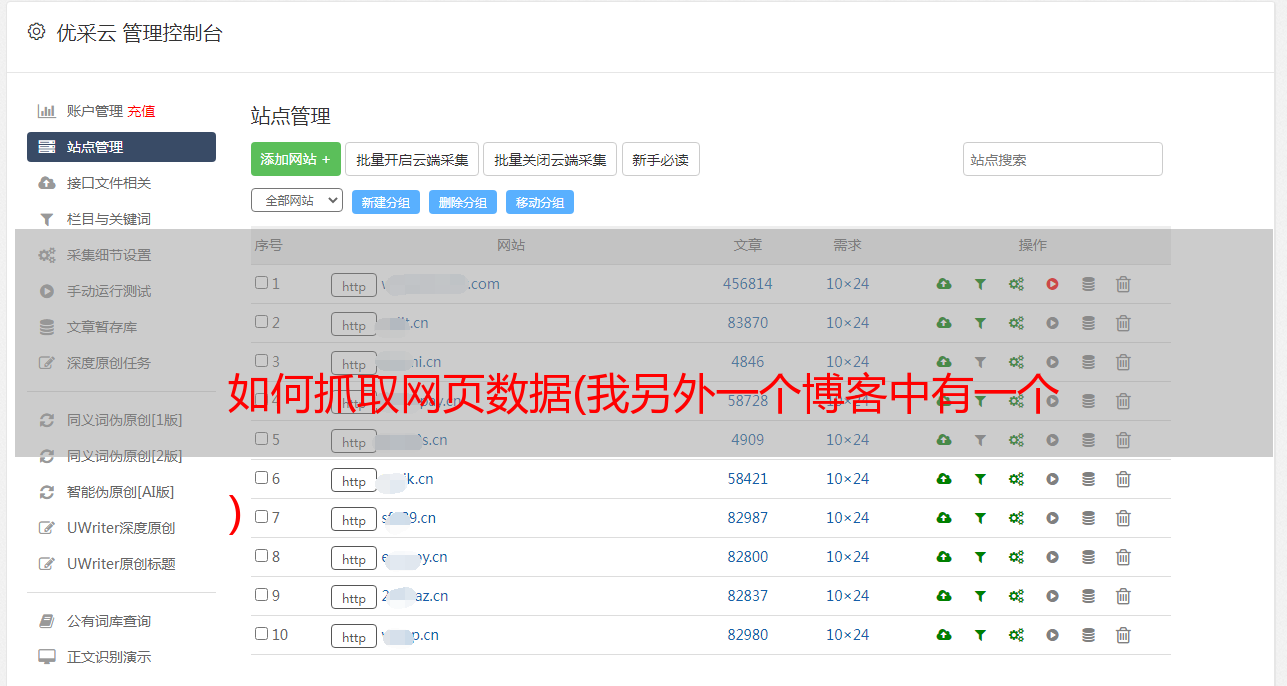Open column and keyword filter for row 1
The width and height of the screenshot is (1287, 686).
coord(980,284)
